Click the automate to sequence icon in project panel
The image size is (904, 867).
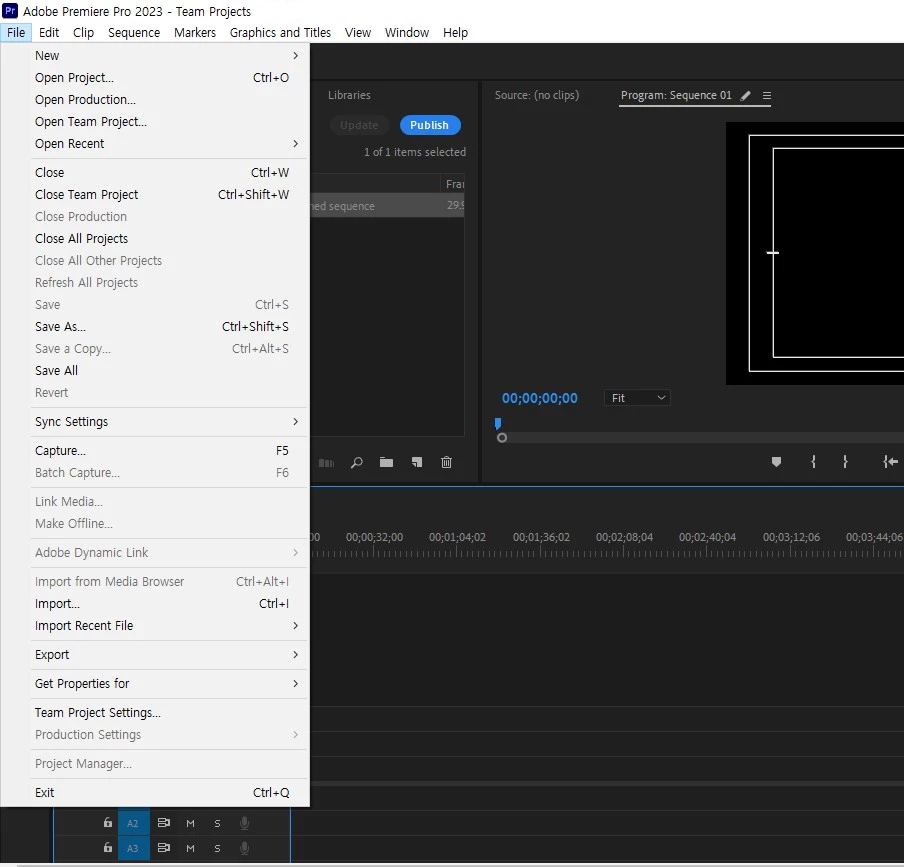pos(326,463)
